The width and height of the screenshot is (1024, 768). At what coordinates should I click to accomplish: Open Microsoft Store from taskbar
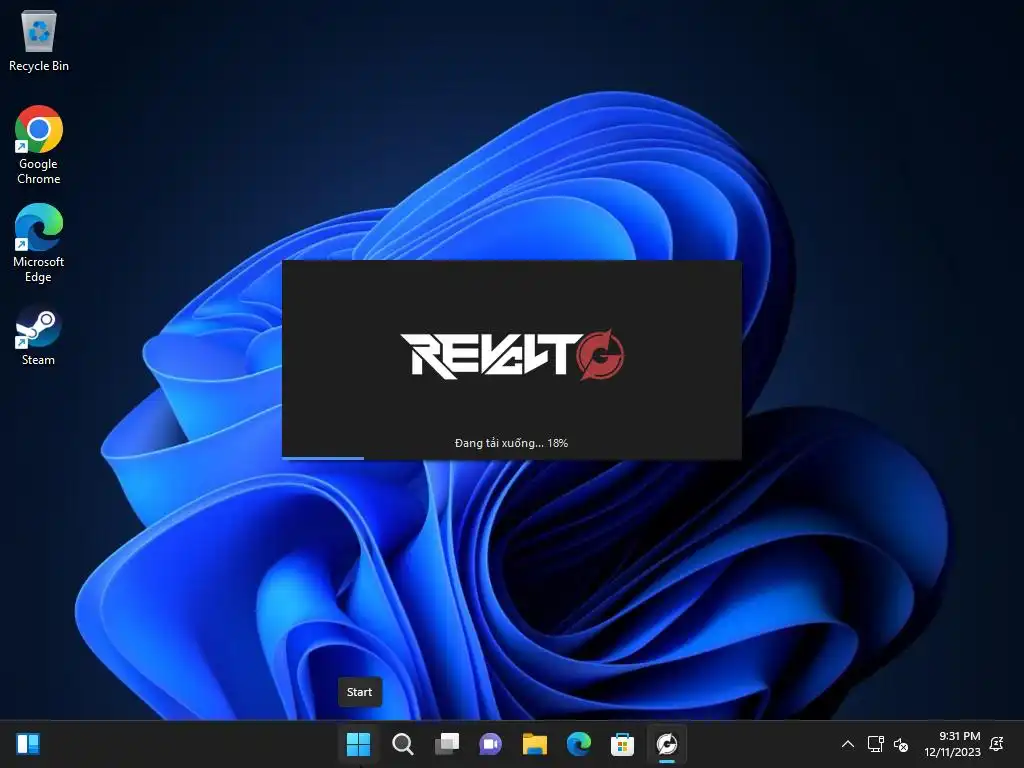tap(622, 744)
